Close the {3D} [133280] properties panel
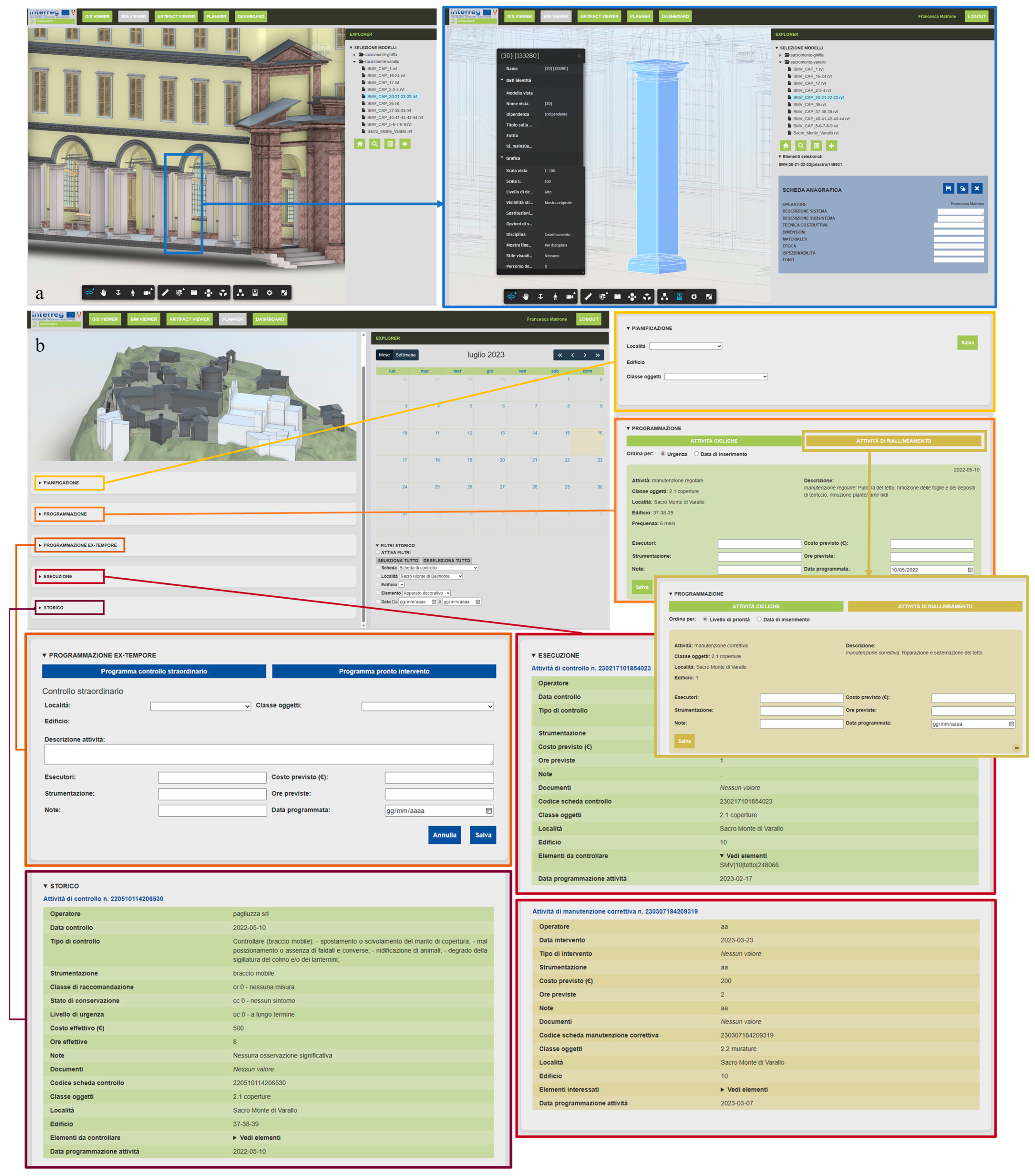 [579, 56]
